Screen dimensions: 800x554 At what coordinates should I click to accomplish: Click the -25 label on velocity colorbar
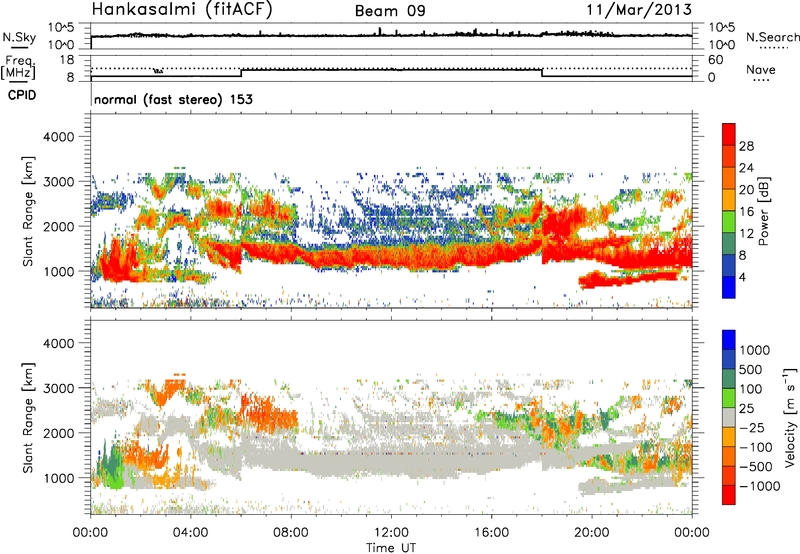tap(753, 428)
